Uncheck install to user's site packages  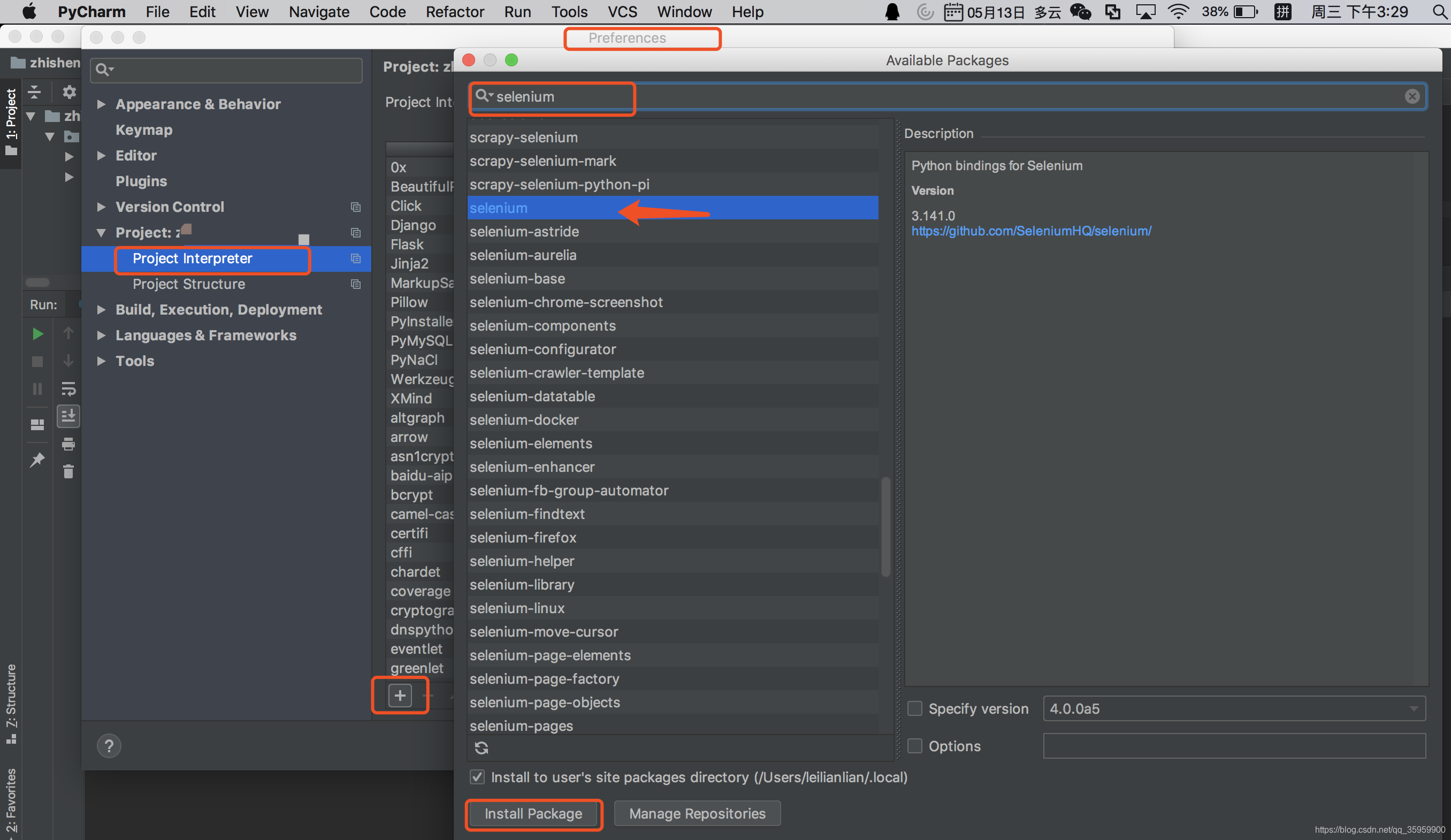tap(477, 777)
